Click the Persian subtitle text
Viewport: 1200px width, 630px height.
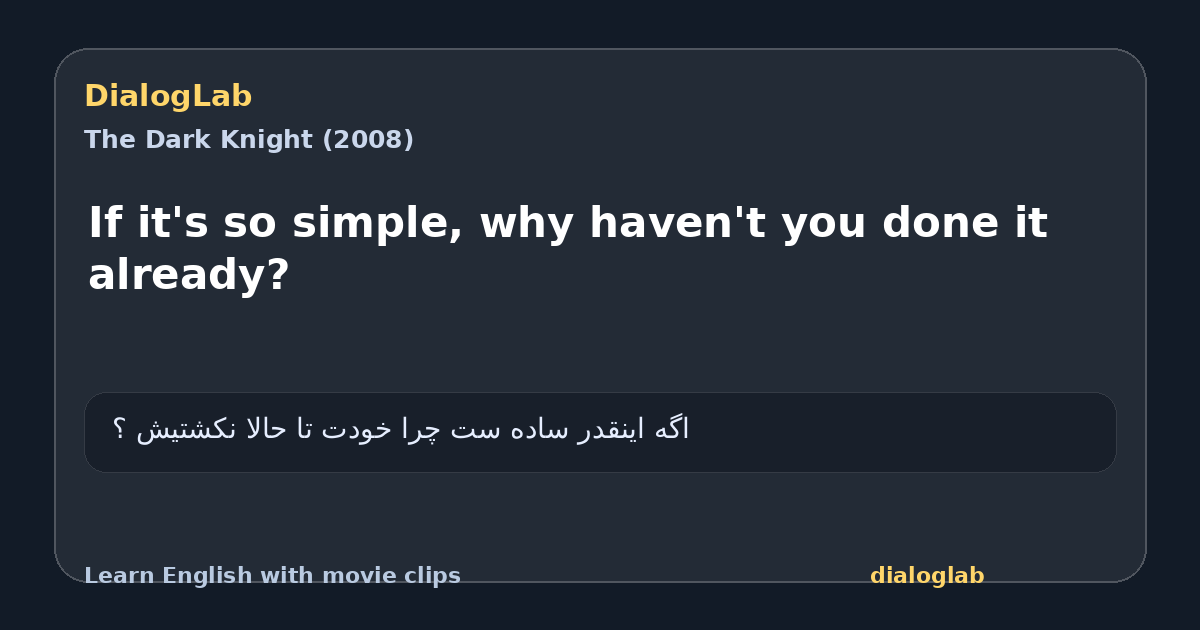click(x=400, y=430)
